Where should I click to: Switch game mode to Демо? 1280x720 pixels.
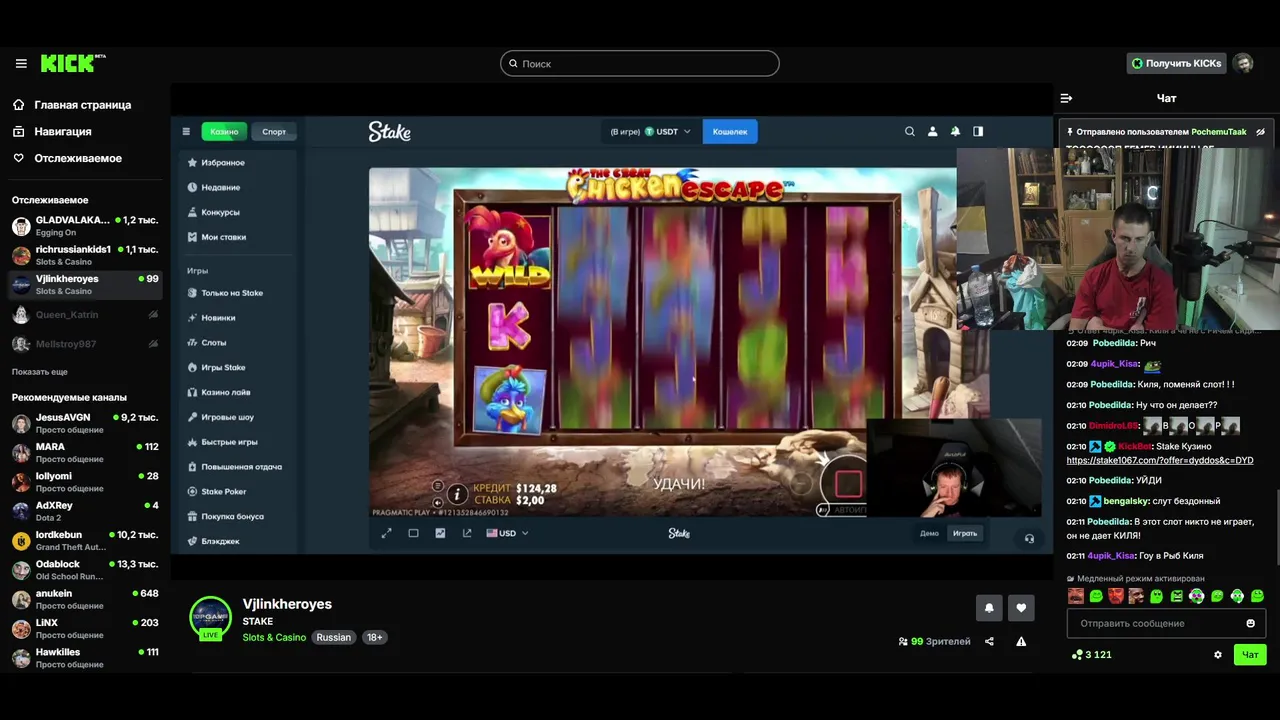[929, 533]
